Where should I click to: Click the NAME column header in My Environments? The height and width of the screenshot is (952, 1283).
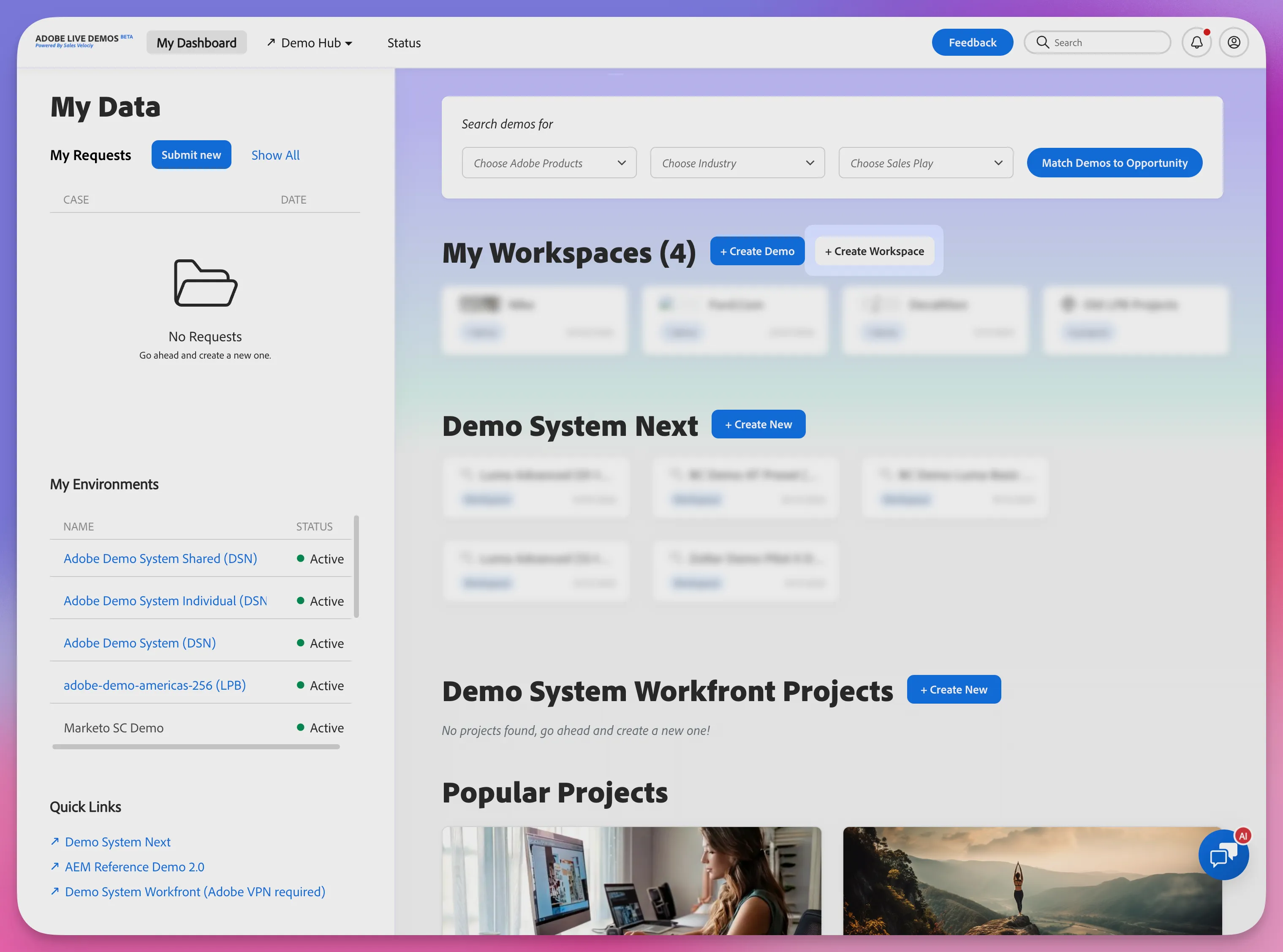pos(79,526)
